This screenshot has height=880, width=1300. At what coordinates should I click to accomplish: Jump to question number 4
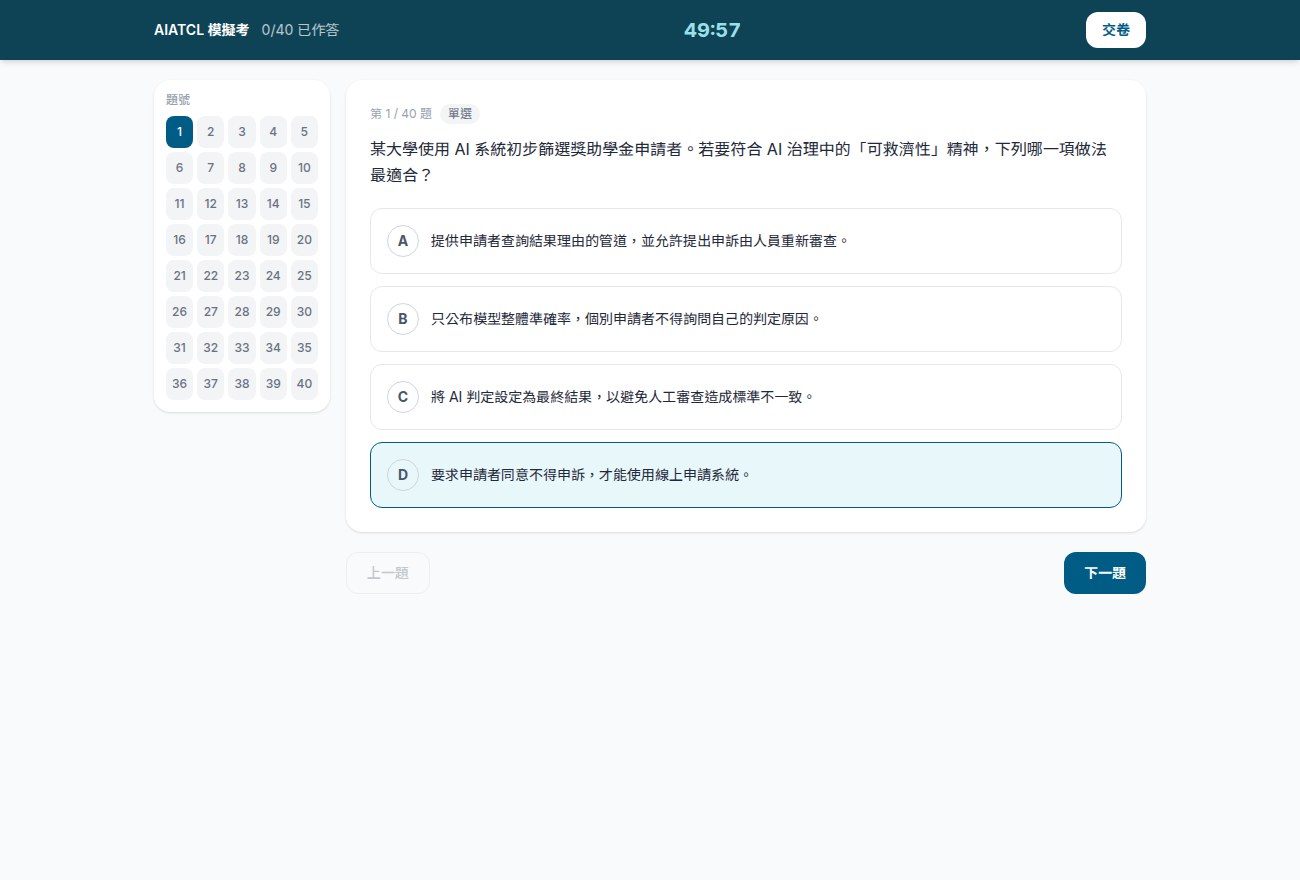(273, 132)
